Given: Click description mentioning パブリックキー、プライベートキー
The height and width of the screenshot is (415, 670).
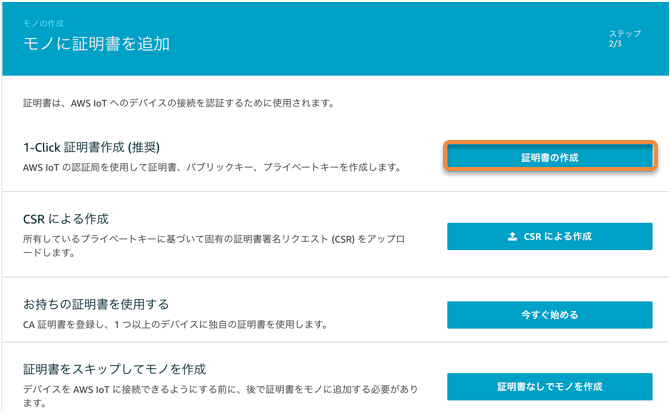Looking at the screenshot, I should [x=212, y=168].
